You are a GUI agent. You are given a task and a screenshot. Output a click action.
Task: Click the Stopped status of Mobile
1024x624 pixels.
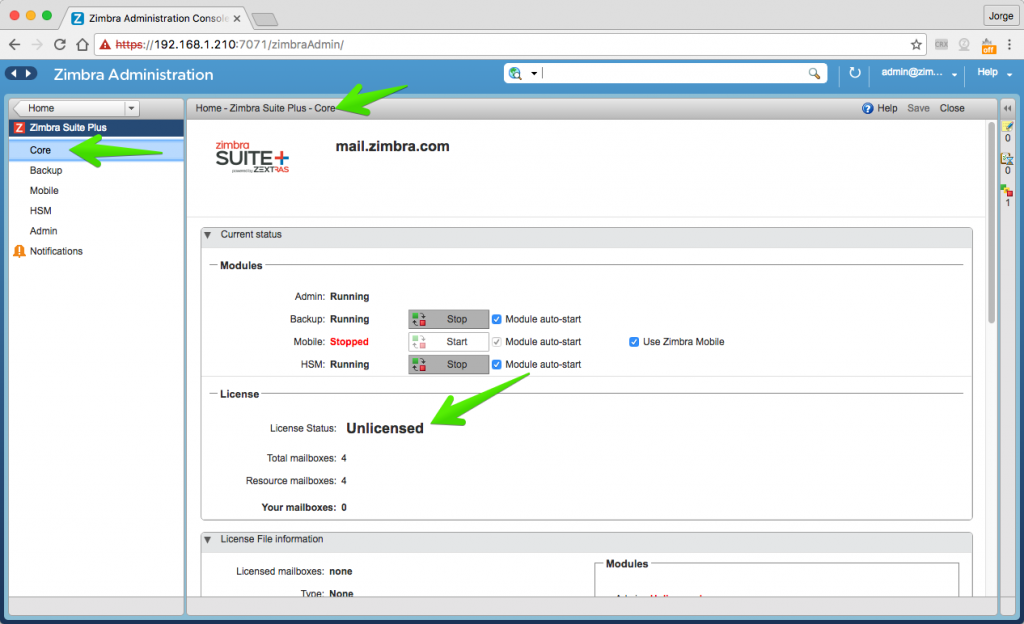tap(349, 342)
